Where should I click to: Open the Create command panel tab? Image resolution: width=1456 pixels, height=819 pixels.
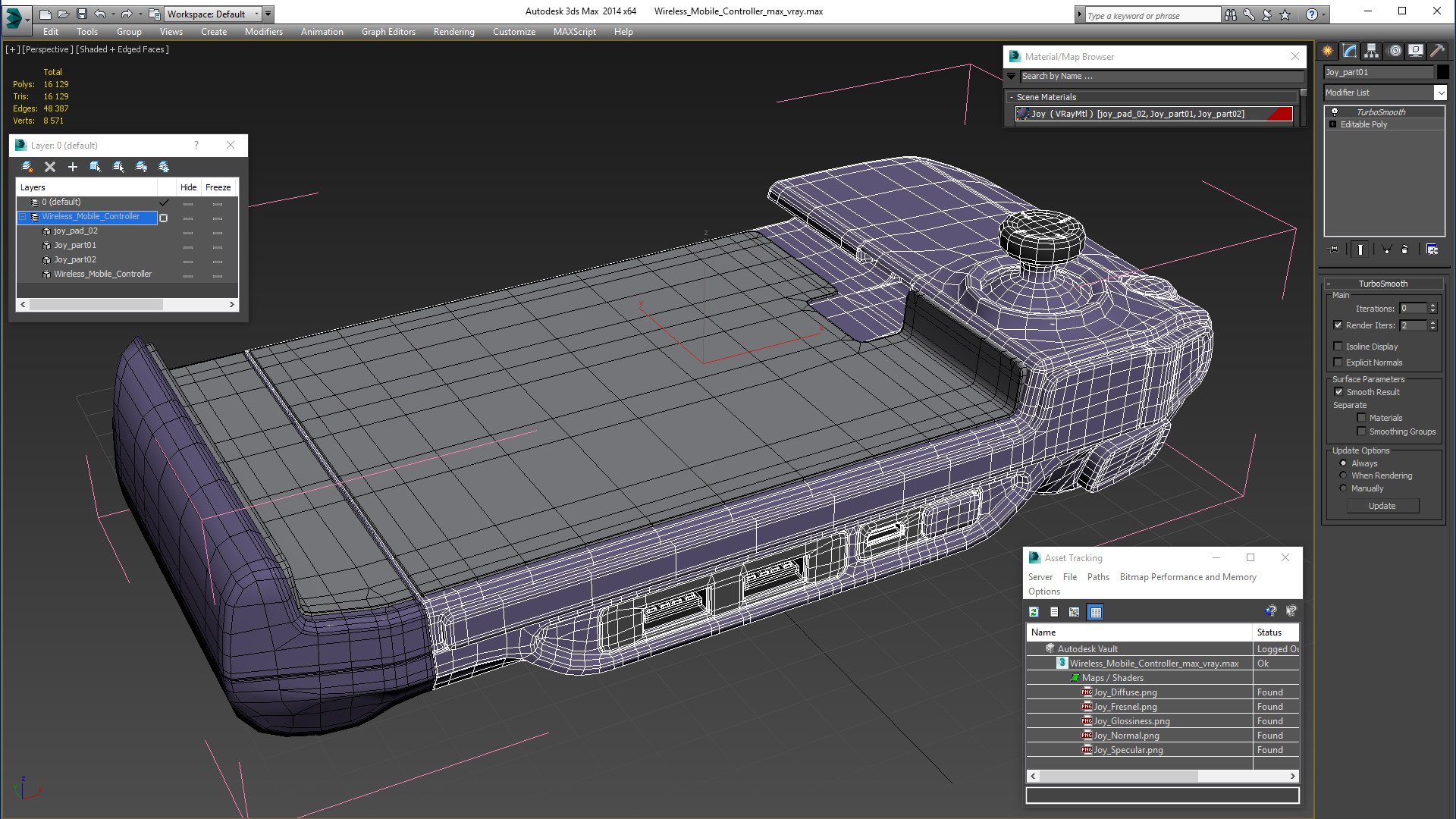tap(1328, 51)
